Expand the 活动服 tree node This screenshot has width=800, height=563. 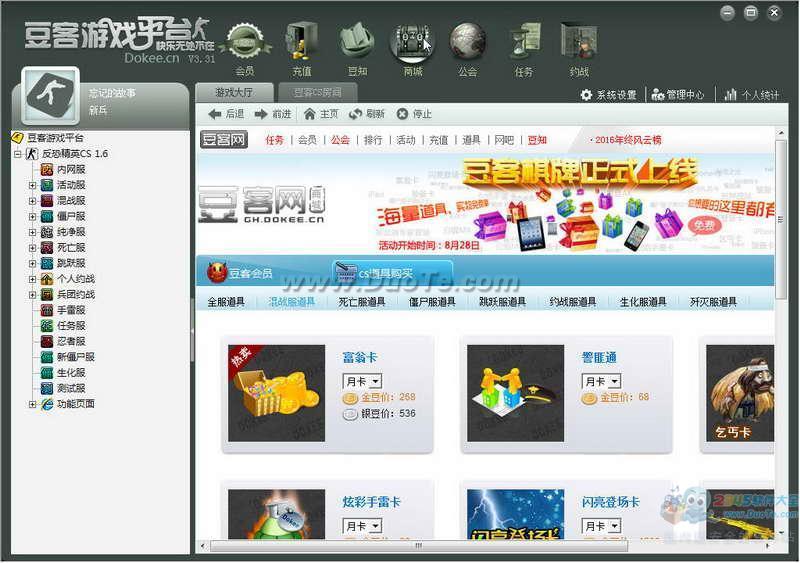(x=32, y=185)
